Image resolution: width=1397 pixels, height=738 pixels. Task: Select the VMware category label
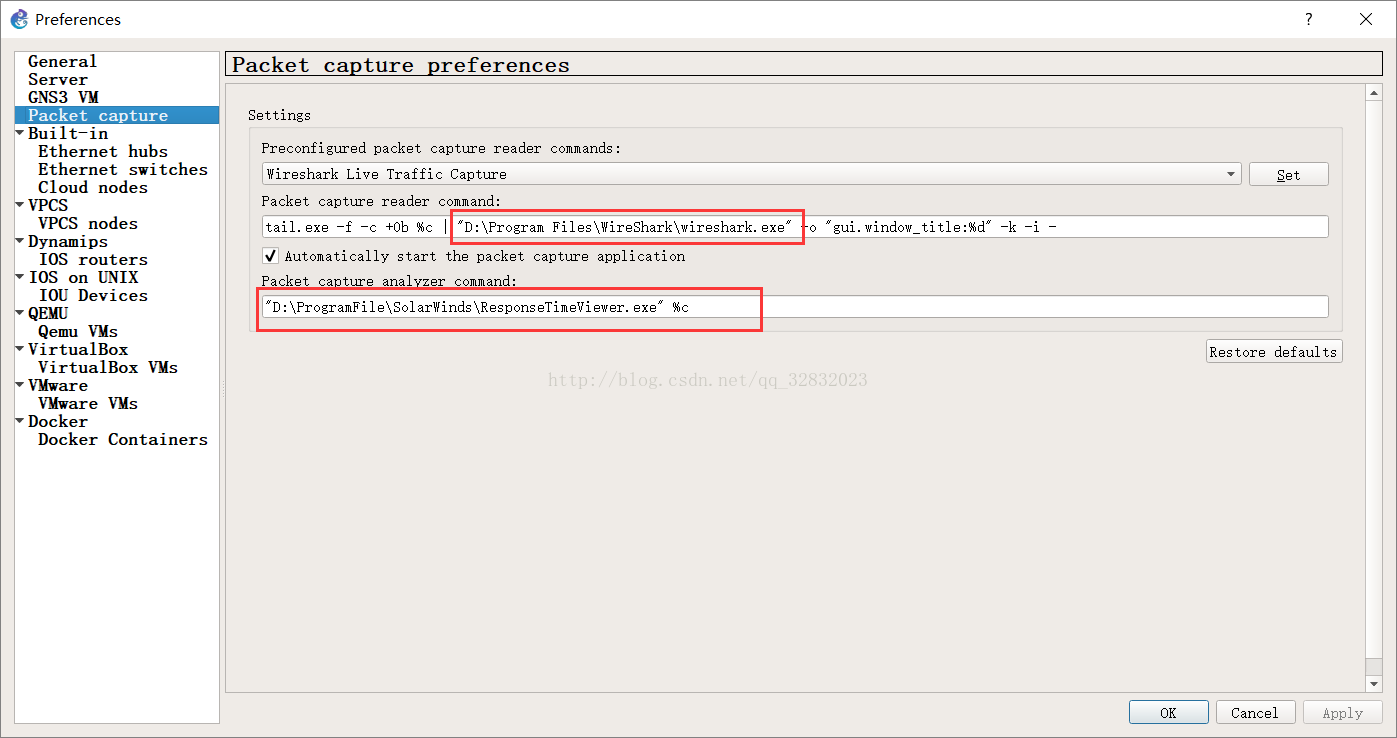(58, 386)
